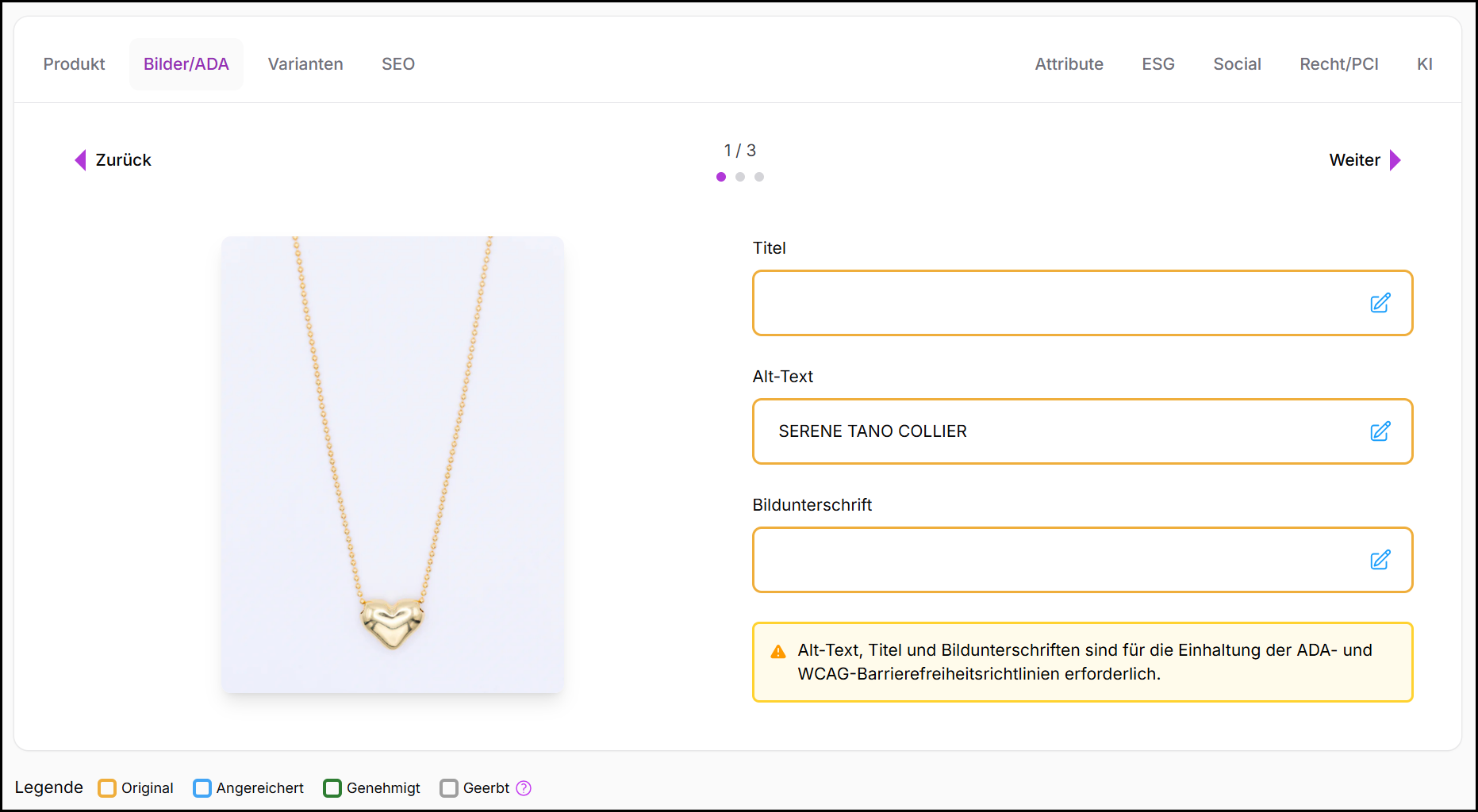
Task: Select the Genehmigt legend box
Action: [332, 788]
